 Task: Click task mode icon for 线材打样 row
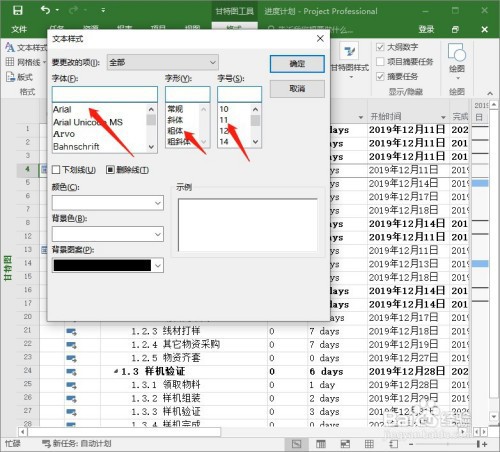[71, 332]
